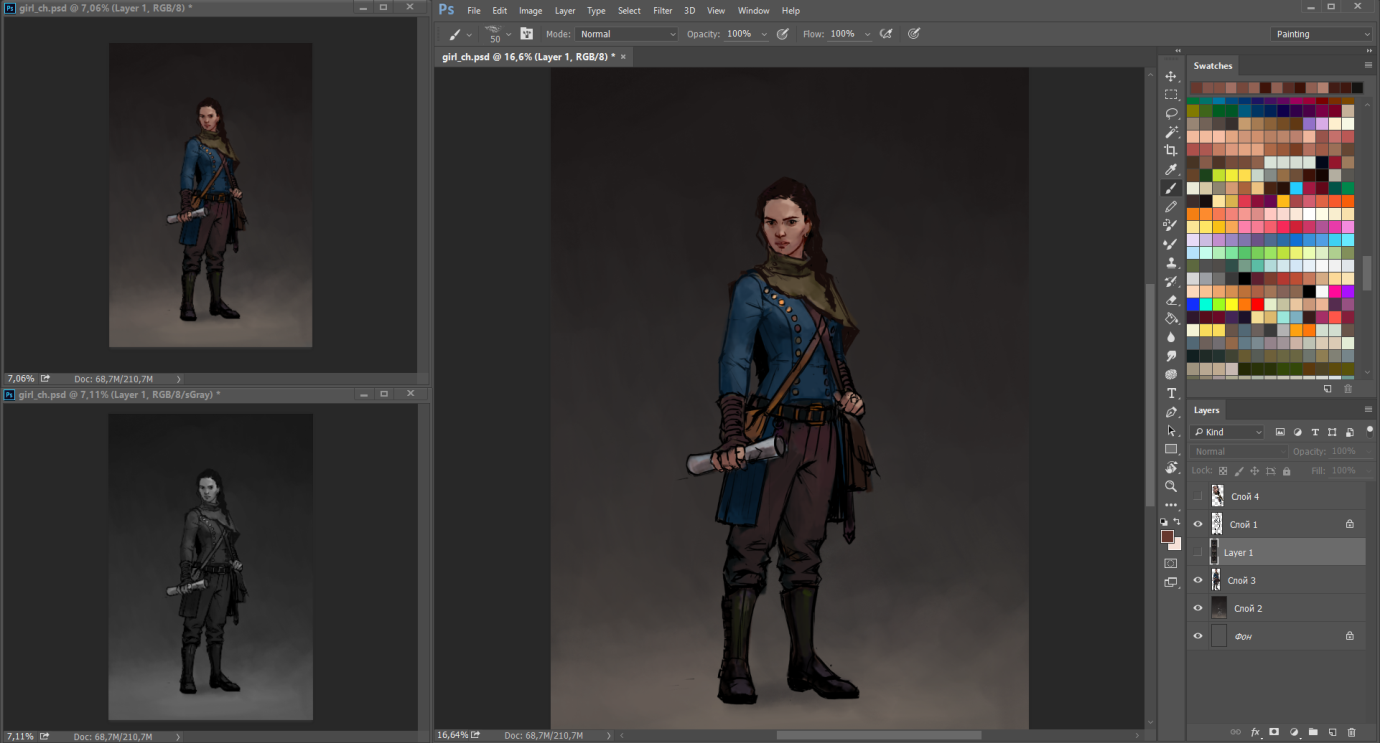1380x743 pixels.
Task: Open the Kind layer filter dropdown
Action: click(1228, 432)
